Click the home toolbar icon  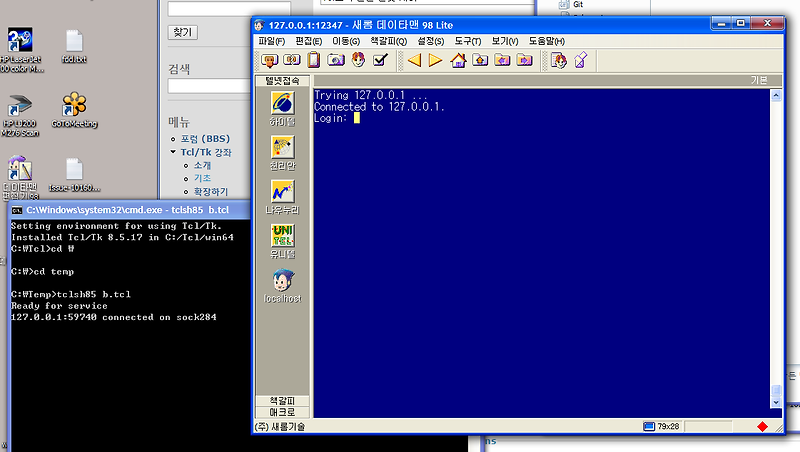coord(458,60)
